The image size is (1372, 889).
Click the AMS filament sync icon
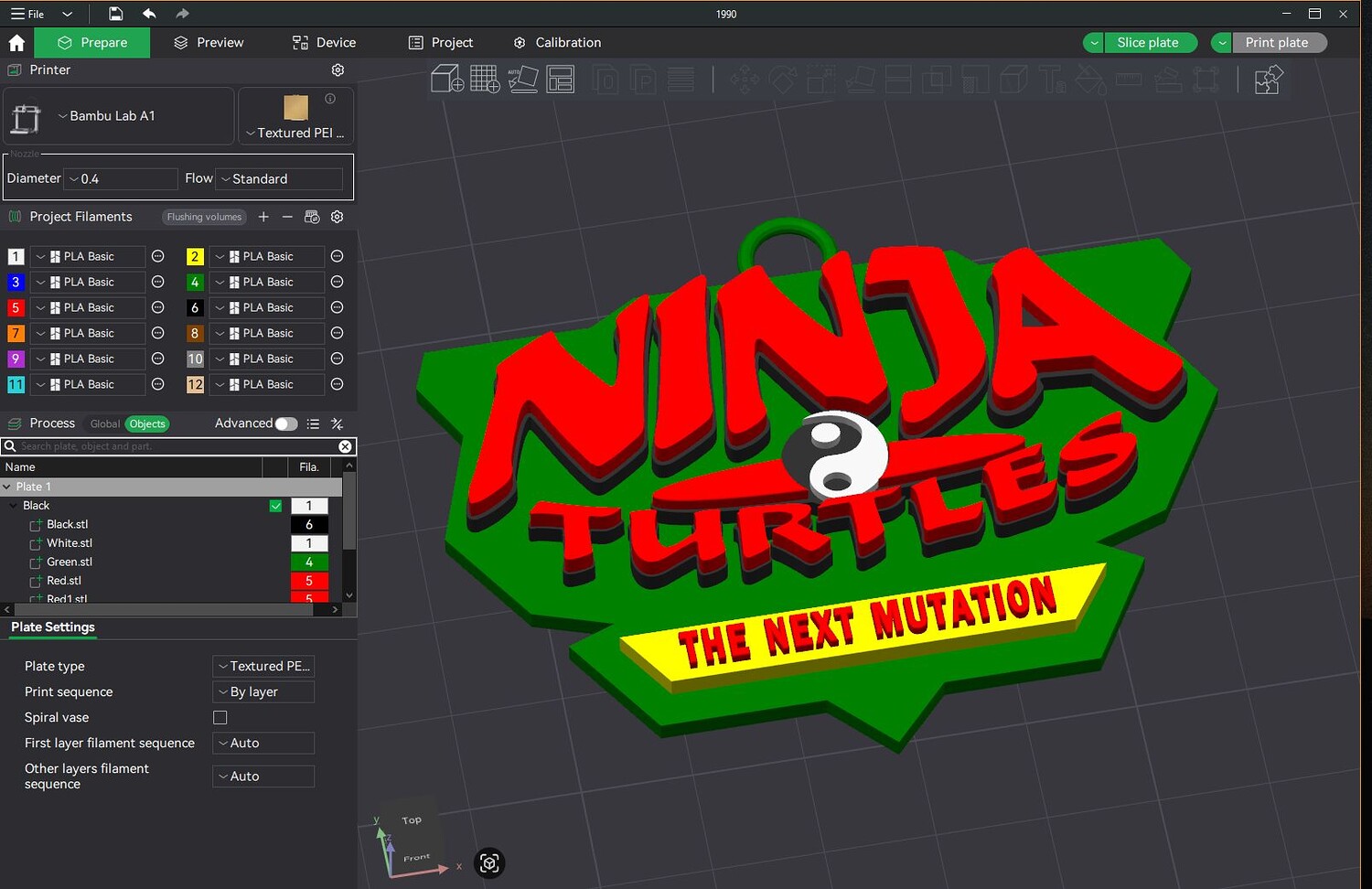tap(312, 217)
